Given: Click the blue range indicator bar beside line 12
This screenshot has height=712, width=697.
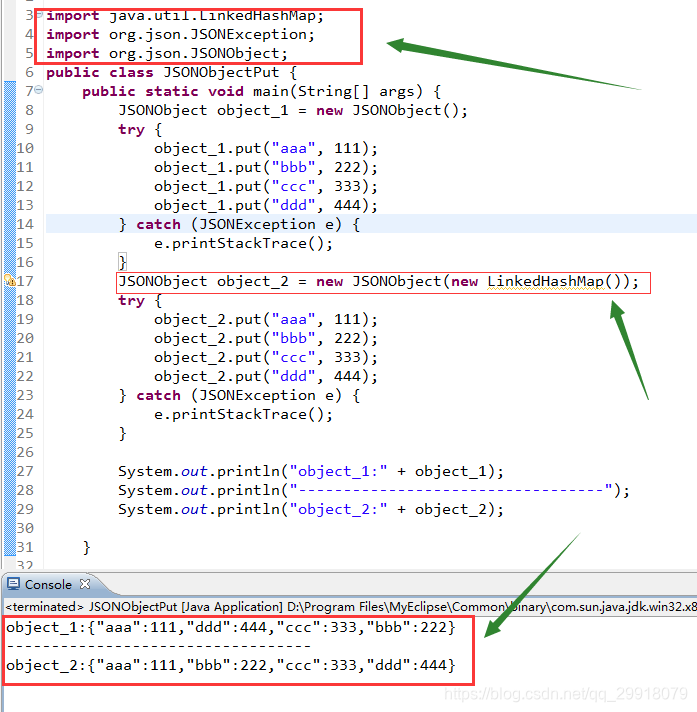Looking at the screenshot, I should click(x=10, y=187).
